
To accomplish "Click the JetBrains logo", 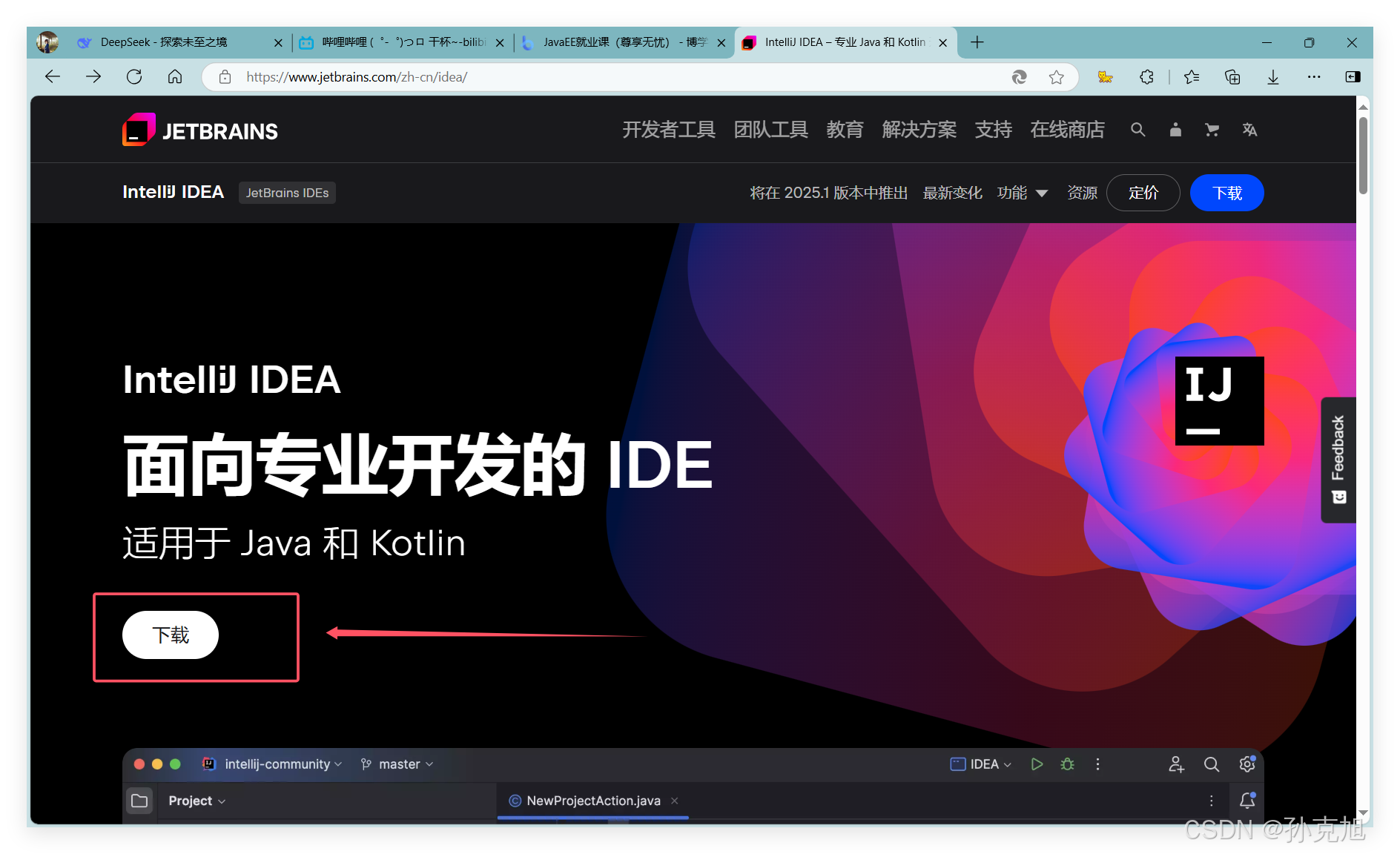I will pyautogui.click(x=200, y=130).
